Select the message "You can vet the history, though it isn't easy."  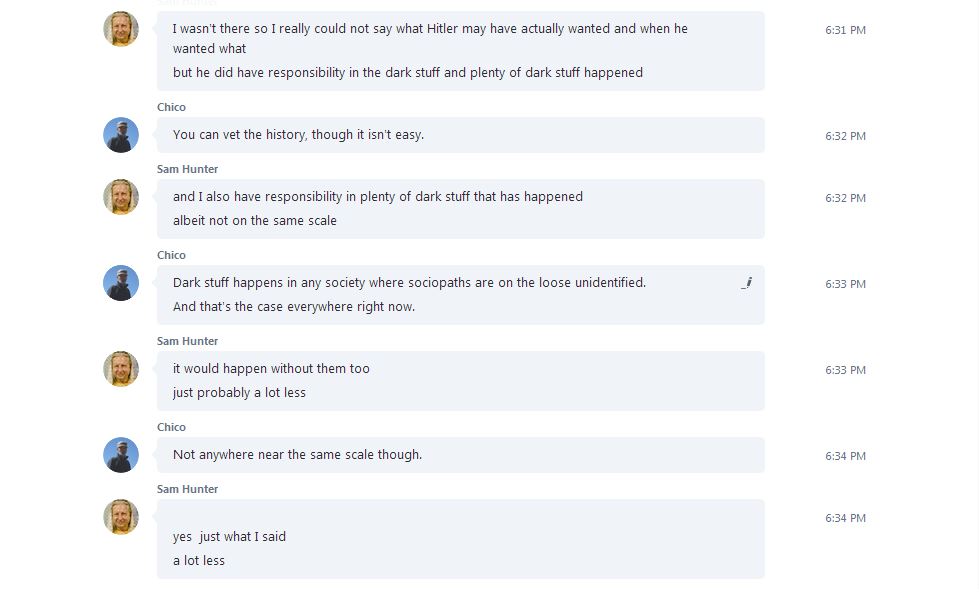(x=298, y=135)
